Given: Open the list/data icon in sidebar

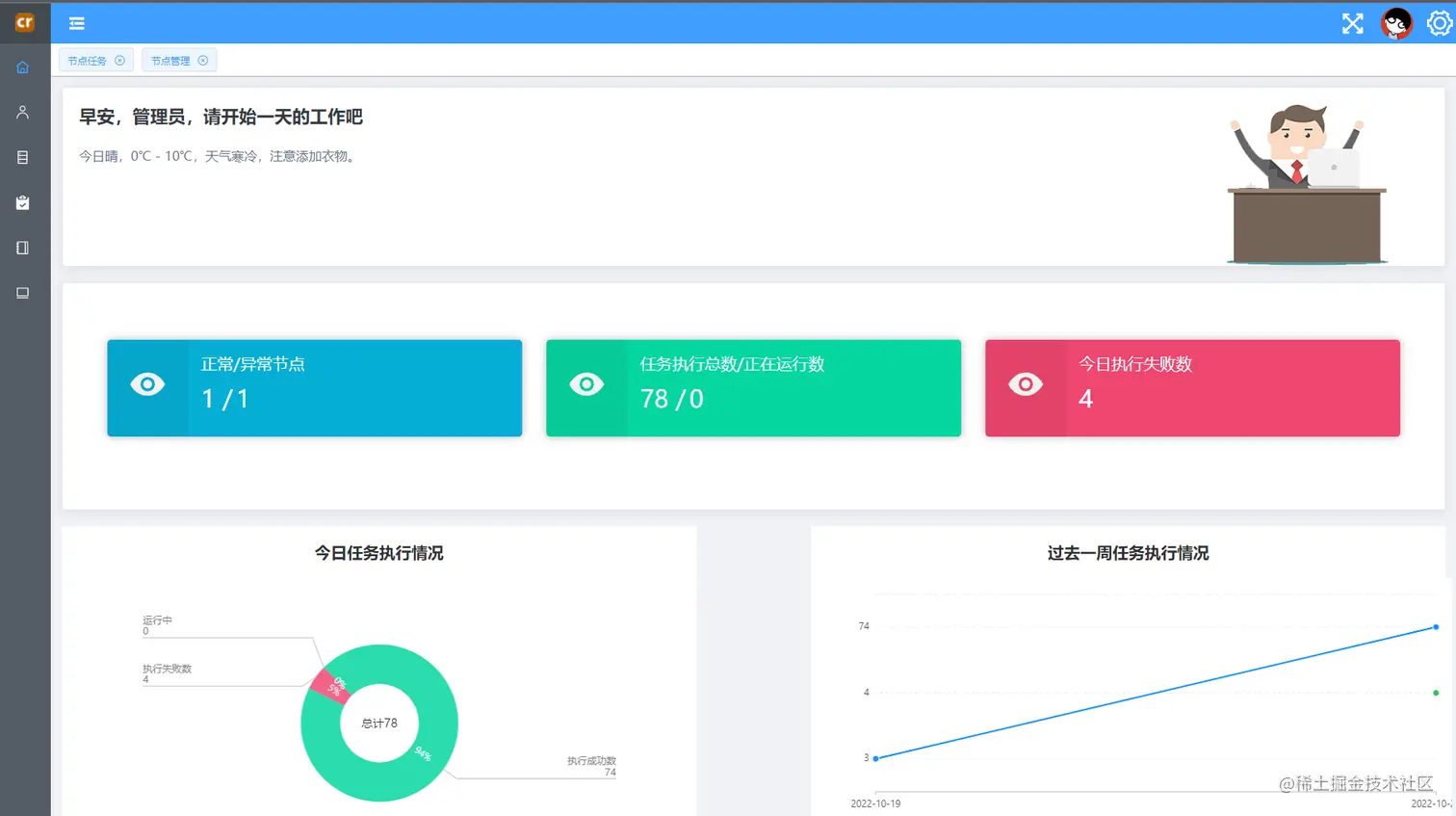Looking at the screenshot, I should (21, 157).
